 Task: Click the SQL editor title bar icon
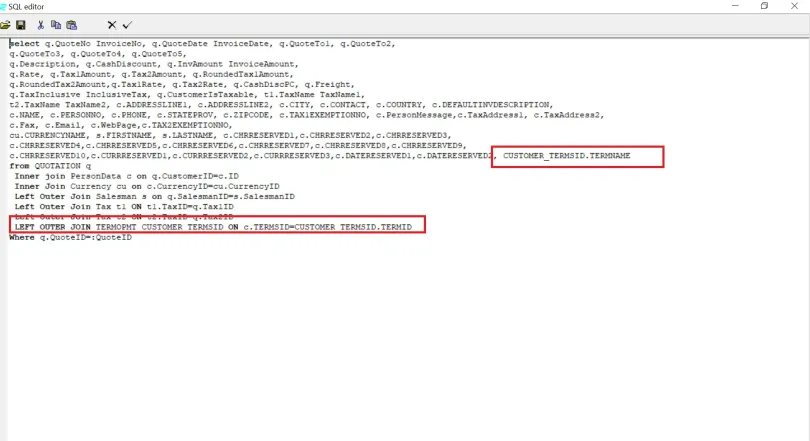pos(4,6)
